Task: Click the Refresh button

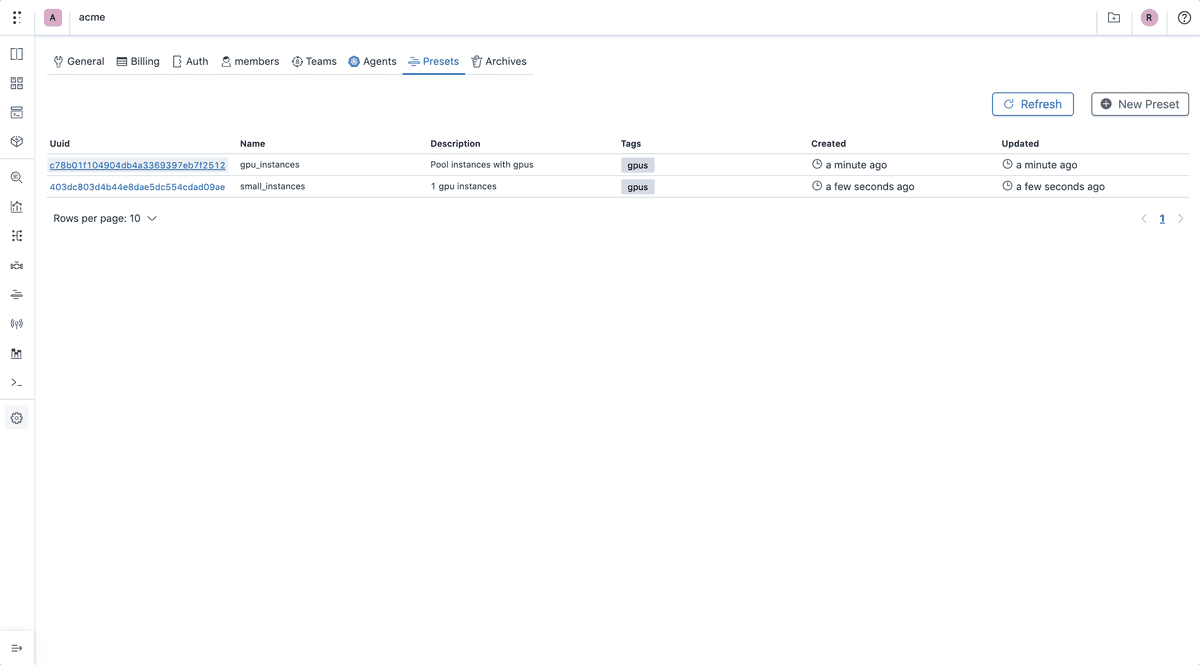Action: [x=1033, y=104]
